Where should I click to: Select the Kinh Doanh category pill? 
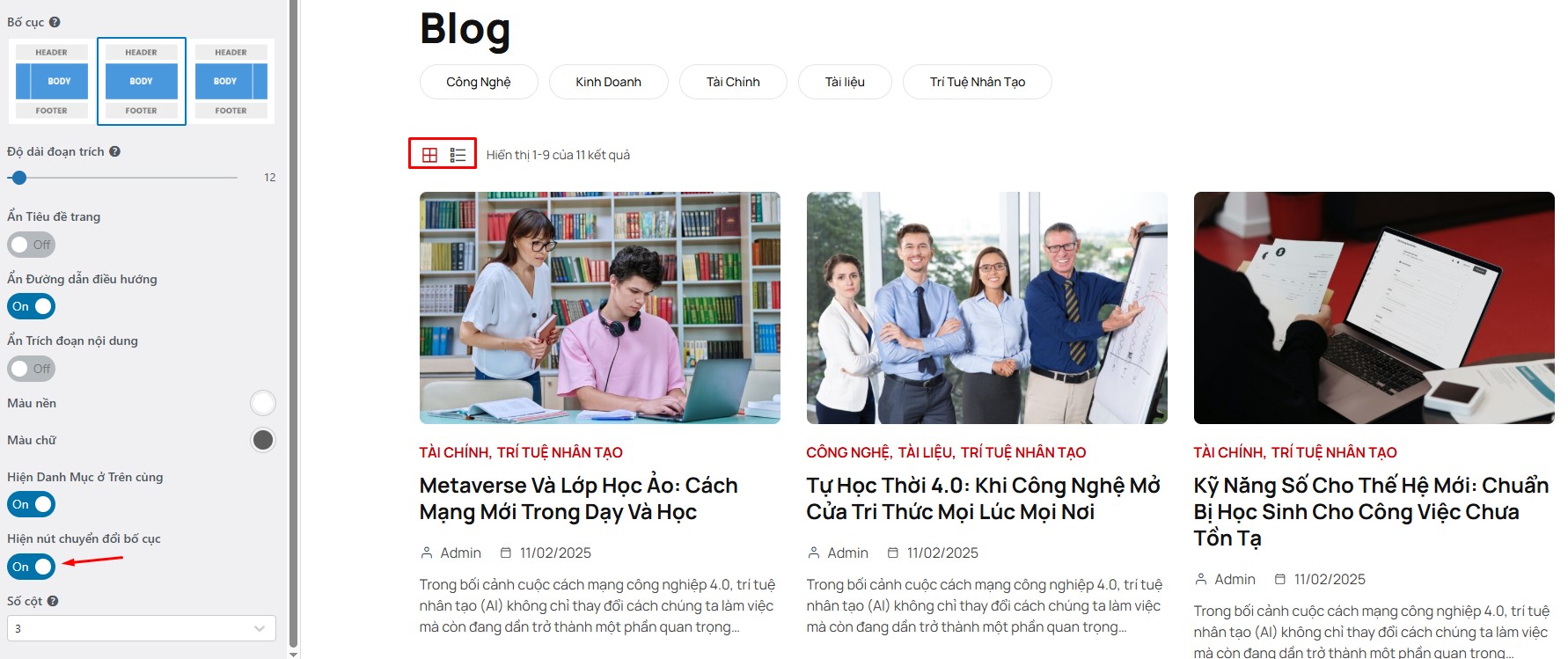pyautogui.click(x=609, y=82)
